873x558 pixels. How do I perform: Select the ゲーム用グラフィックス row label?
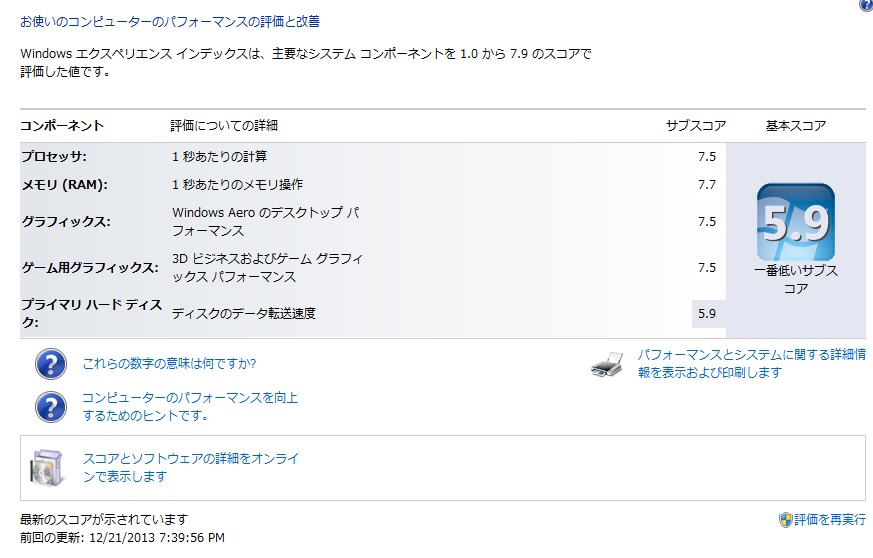point(90,268)
